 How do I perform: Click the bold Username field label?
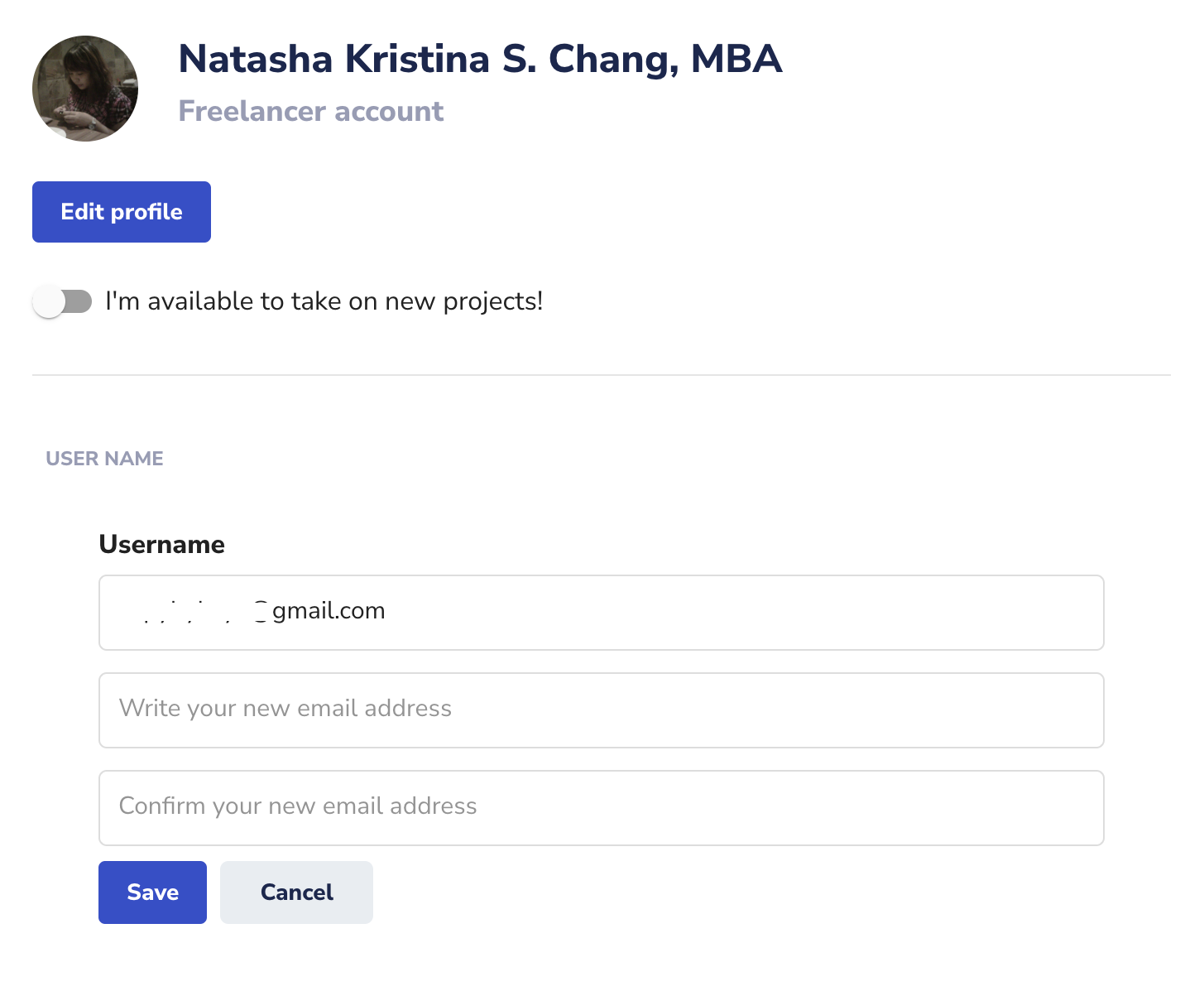[x=162, y=544]
